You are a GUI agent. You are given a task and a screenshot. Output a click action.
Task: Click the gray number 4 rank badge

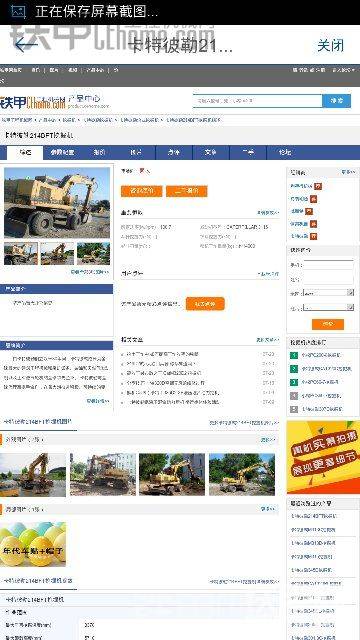294,396
